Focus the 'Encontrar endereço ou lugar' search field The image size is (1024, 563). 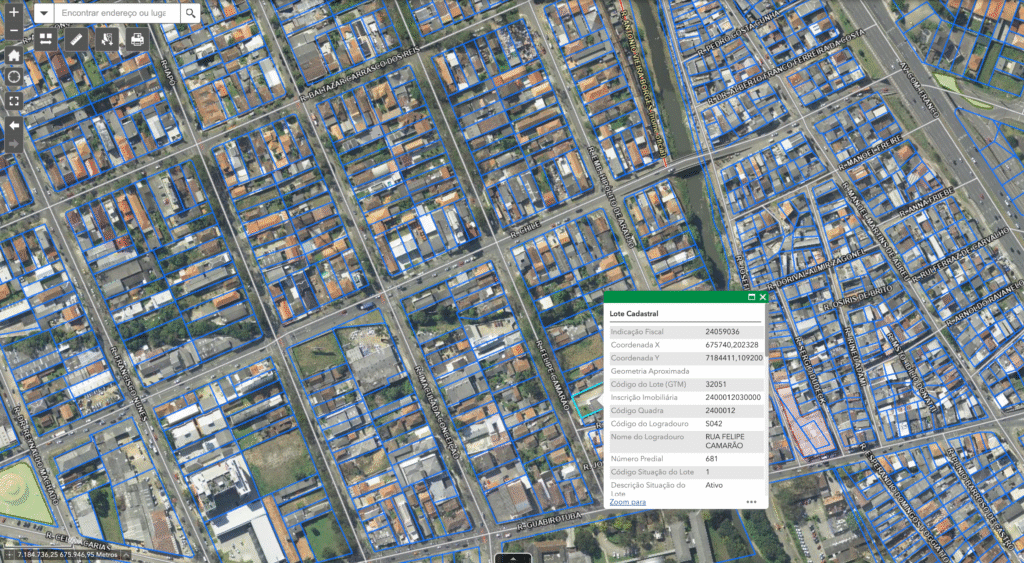coord(117,13)
